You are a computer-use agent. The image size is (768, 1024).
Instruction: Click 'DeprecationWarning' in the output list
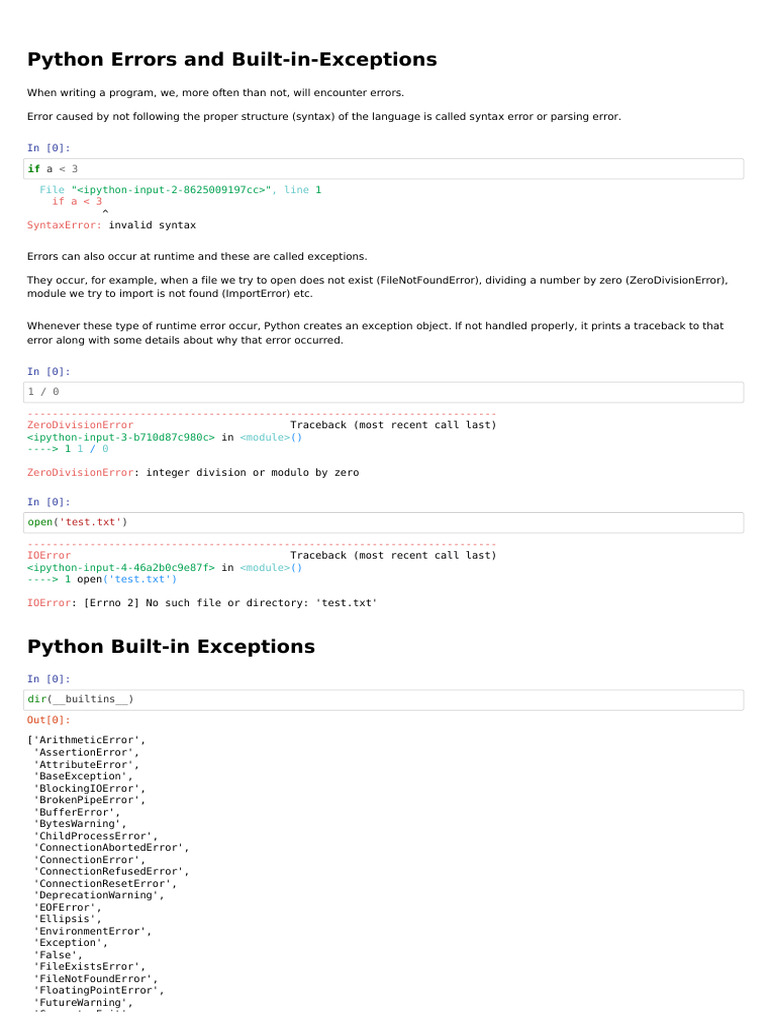click(98, 895)
